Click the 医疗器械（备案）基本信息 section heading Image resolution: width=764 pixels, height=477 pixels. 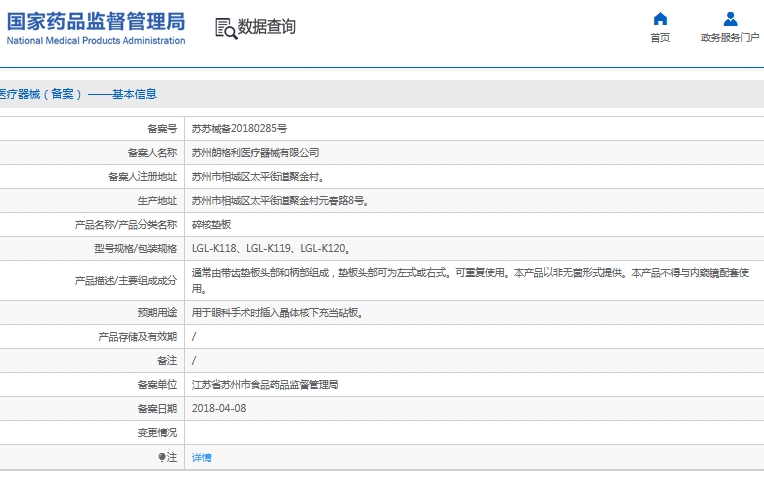point(78,94)
